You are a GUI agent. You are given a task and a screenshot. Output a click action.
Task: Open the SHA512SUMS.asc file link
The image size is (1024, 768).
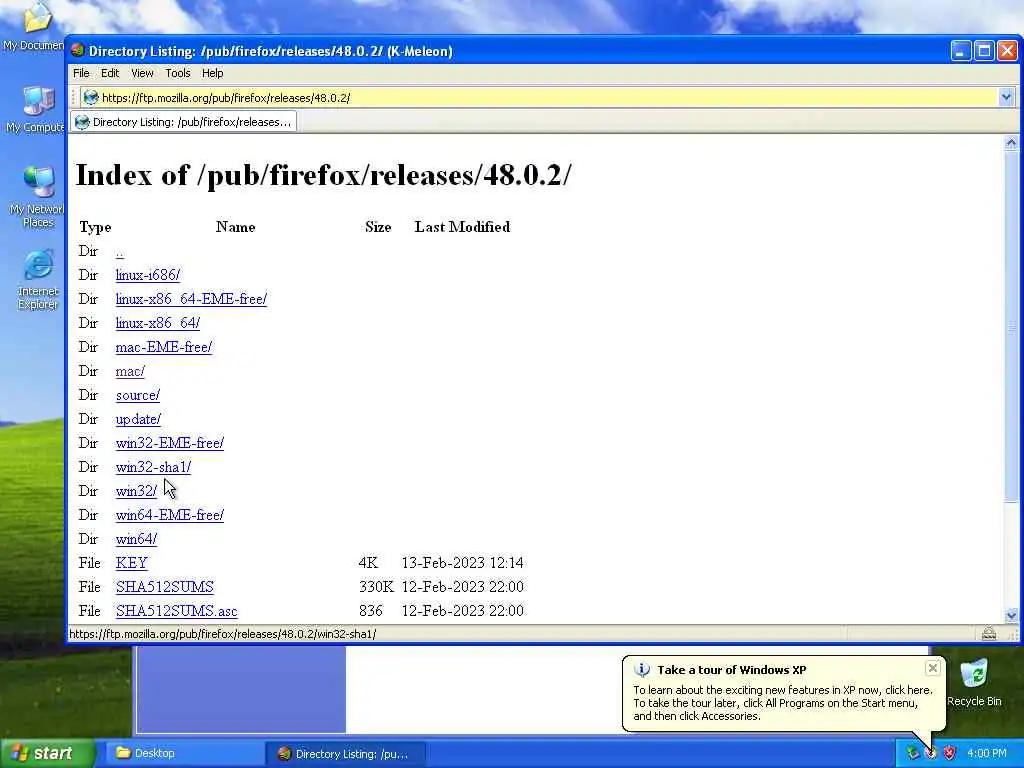coord(176,611)
